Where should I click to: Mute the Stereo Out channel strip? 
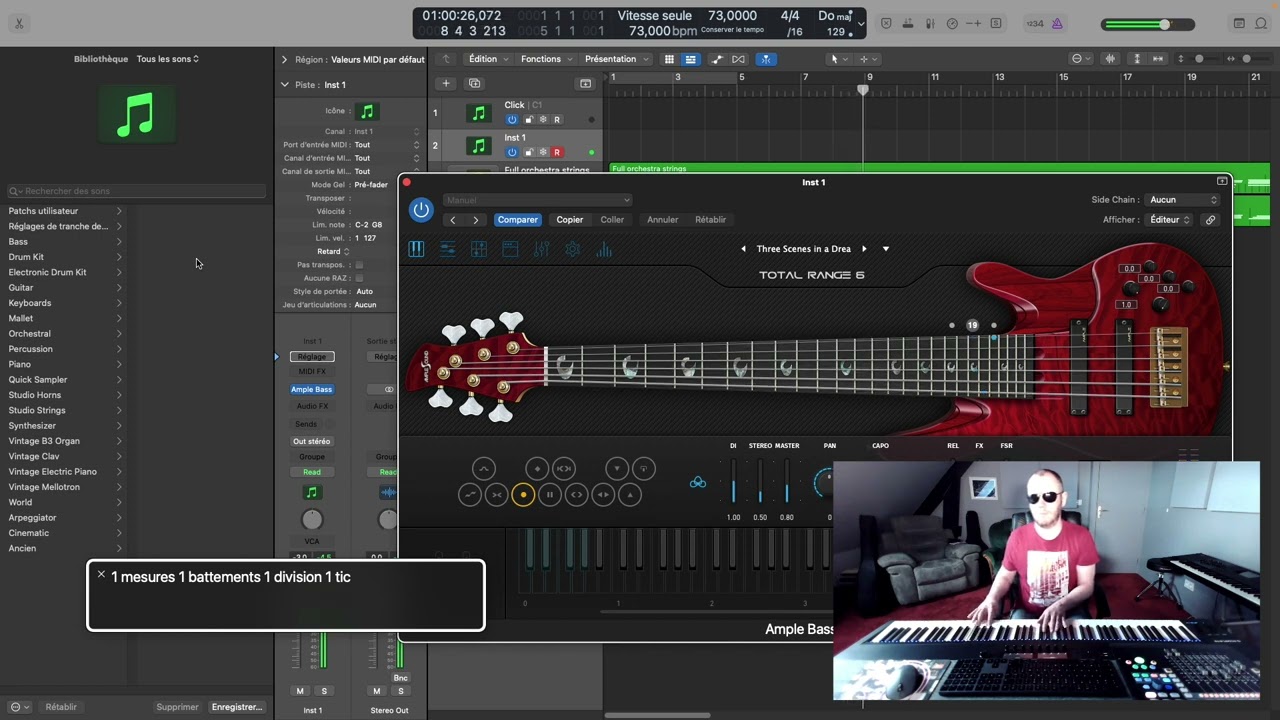tap(377, 691)
